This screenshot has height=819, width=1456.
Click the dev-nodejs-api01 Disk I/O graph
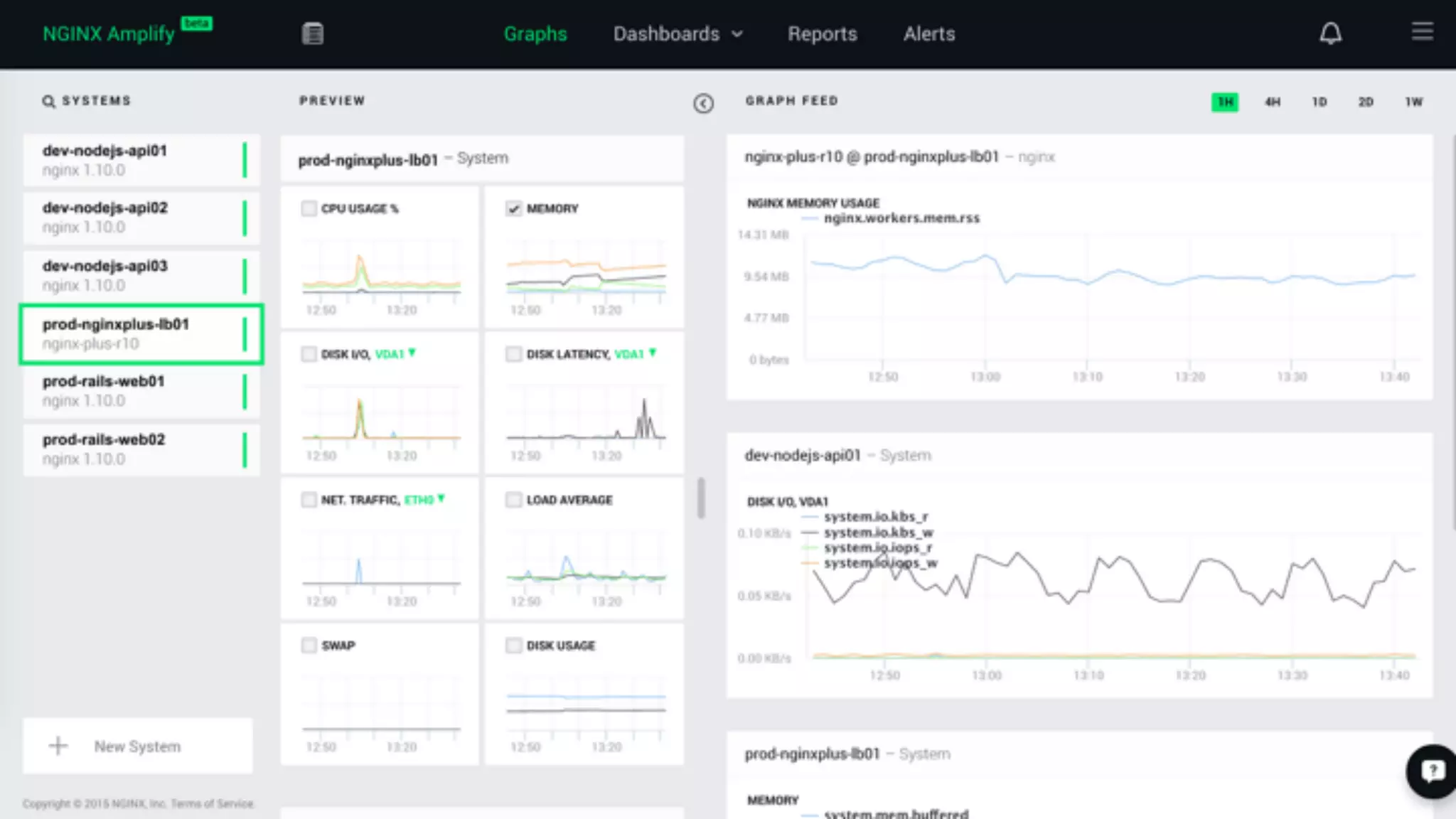[x=1111, y=597]
